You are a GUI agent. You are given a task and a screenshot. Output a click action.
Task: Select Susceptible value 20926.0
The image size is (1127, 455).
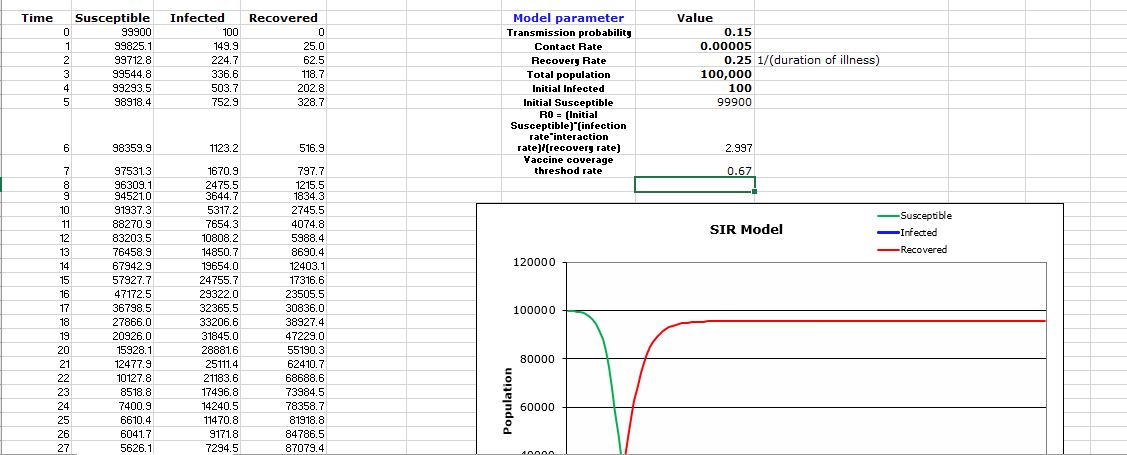[x=112, y=336]
